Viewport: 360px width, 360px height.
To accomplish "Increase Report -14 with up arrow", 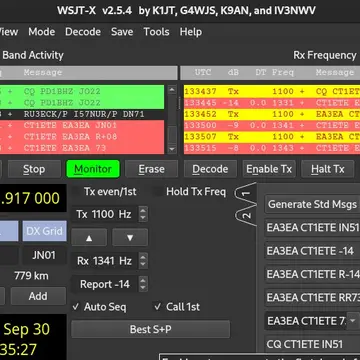I will (143, 281).
